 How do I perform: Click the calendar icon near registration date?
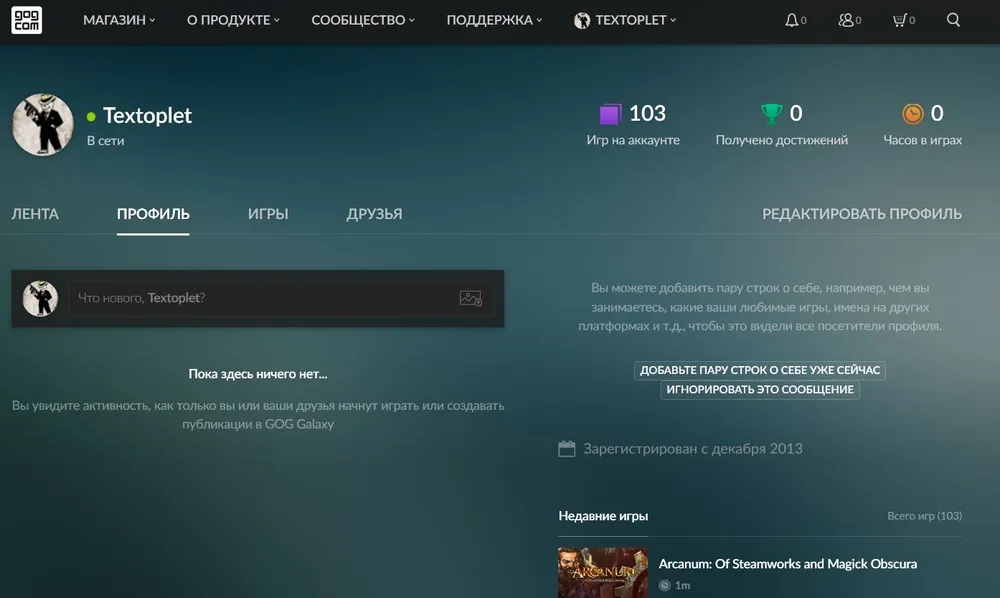point(566,449)
